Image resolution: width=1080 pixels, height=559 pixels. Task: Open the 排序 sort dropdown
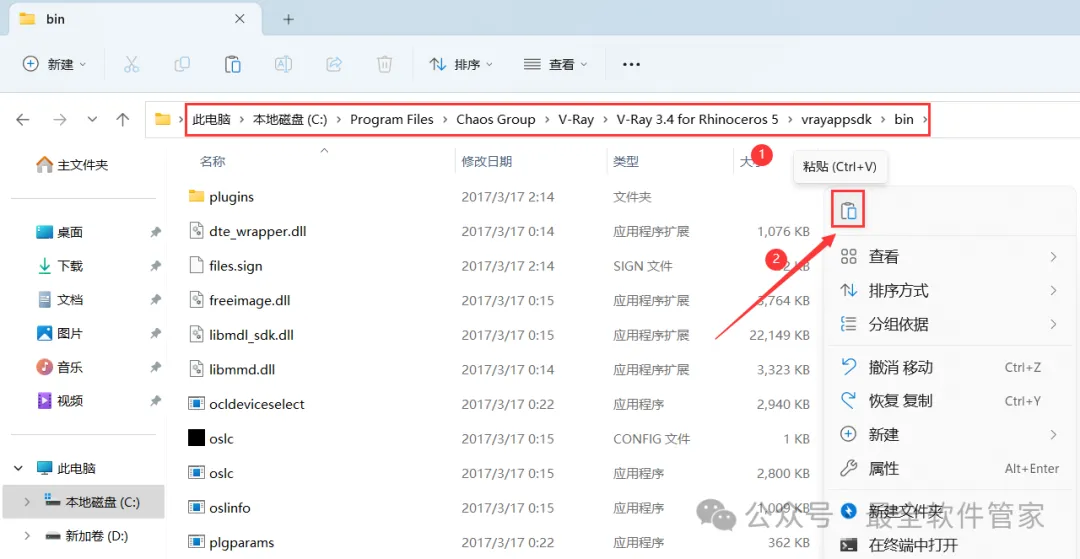[461, 64]
